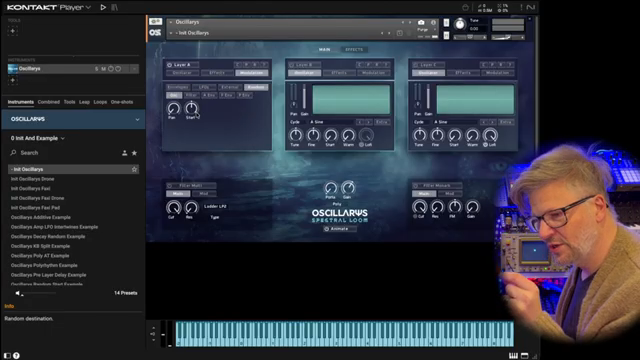Select 'Oscillarys Additive Example' preset
The width and height of the screenshot is (640, 360).
point(40,217)
